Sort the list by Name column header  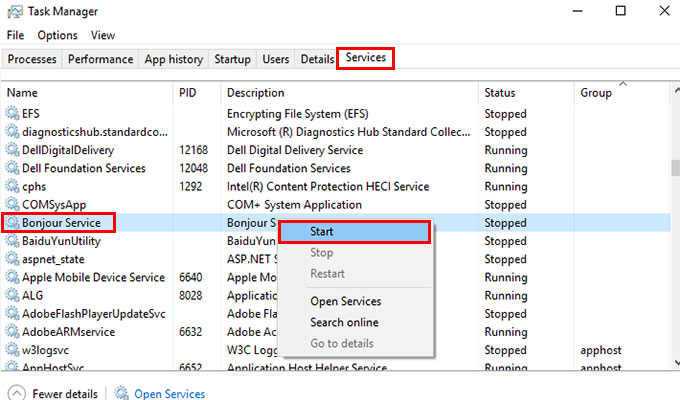point(22,92)
